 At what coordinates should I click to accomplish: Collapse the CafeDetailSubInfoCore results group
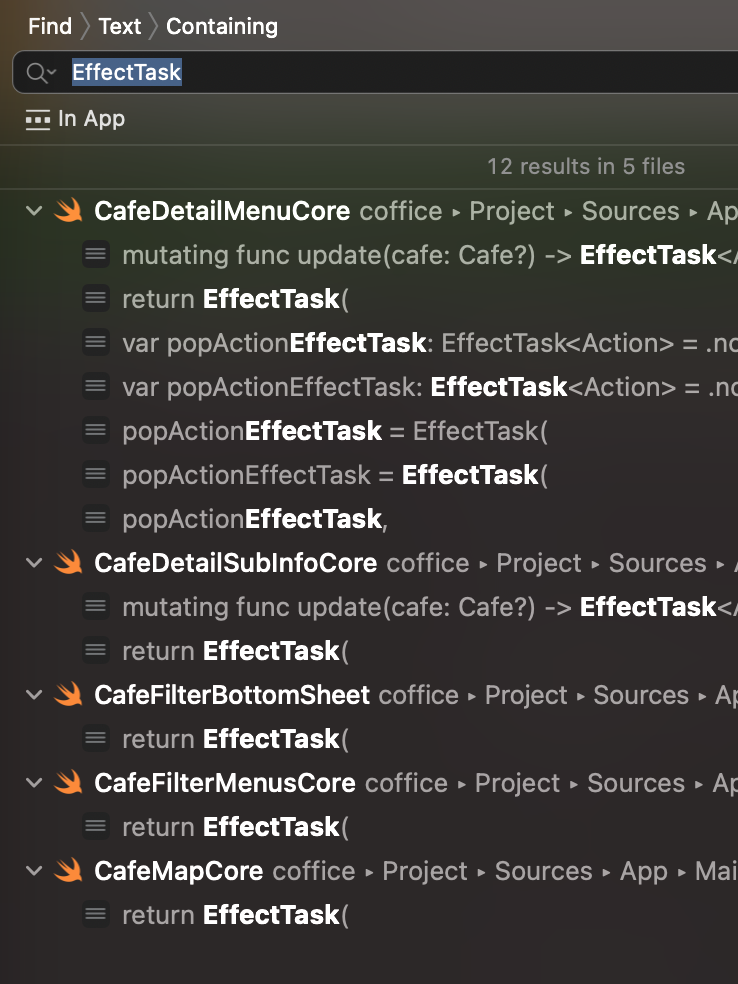(34, 563)
